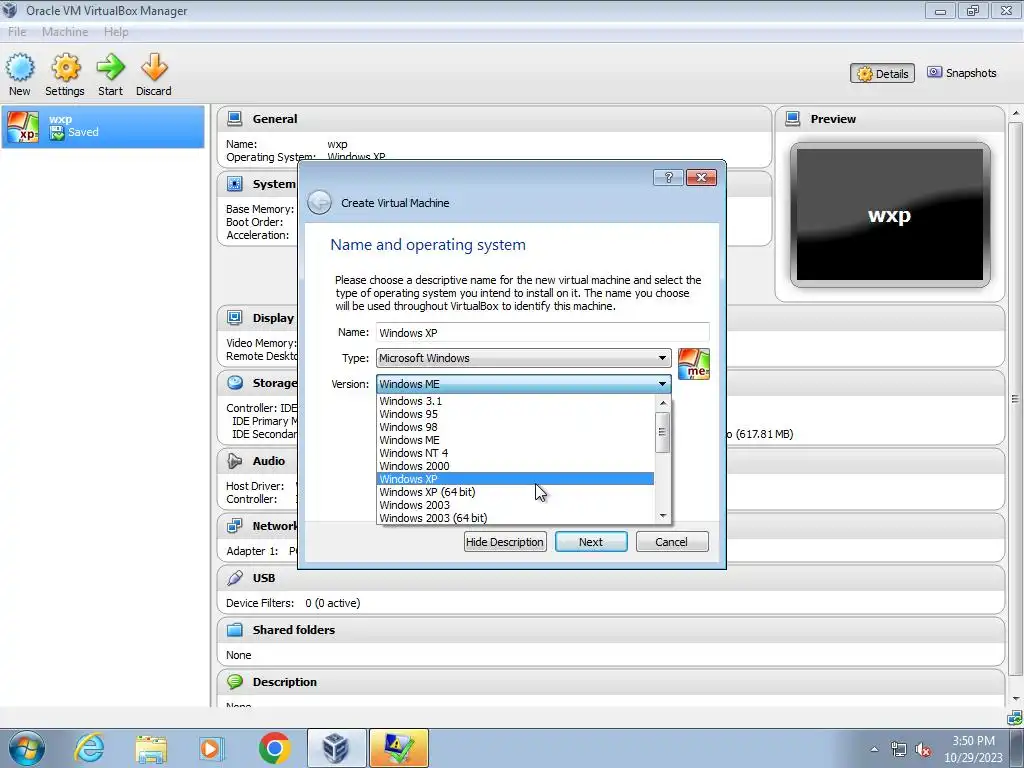Click the network tray icon

(899, 749)
